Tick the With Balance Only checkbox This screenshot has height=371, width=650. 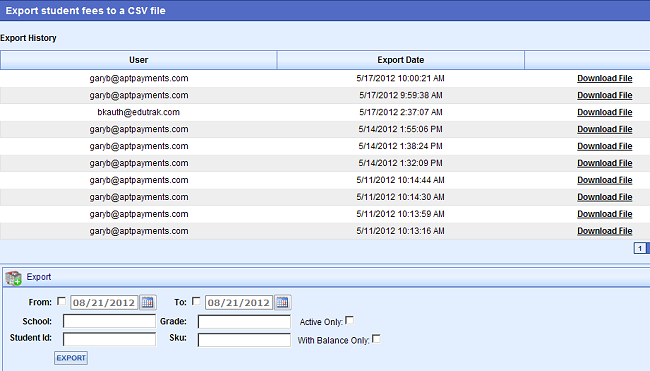click(376, 339)
